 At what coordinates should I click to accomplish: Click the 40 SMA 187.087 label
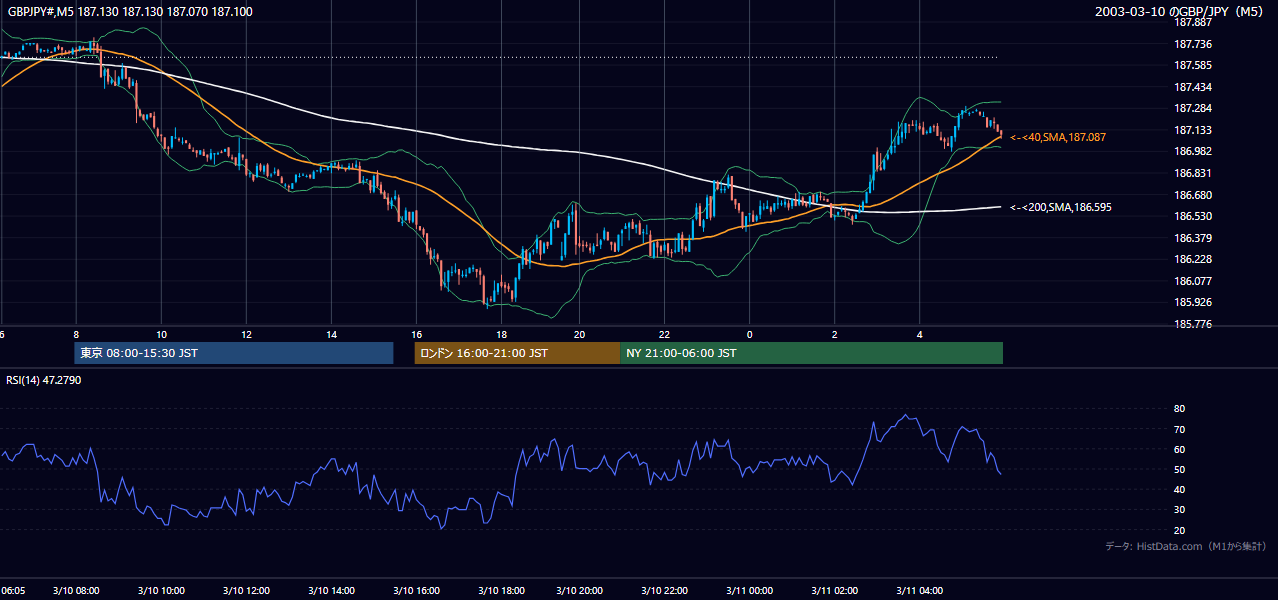click(x=1058, y=137)
